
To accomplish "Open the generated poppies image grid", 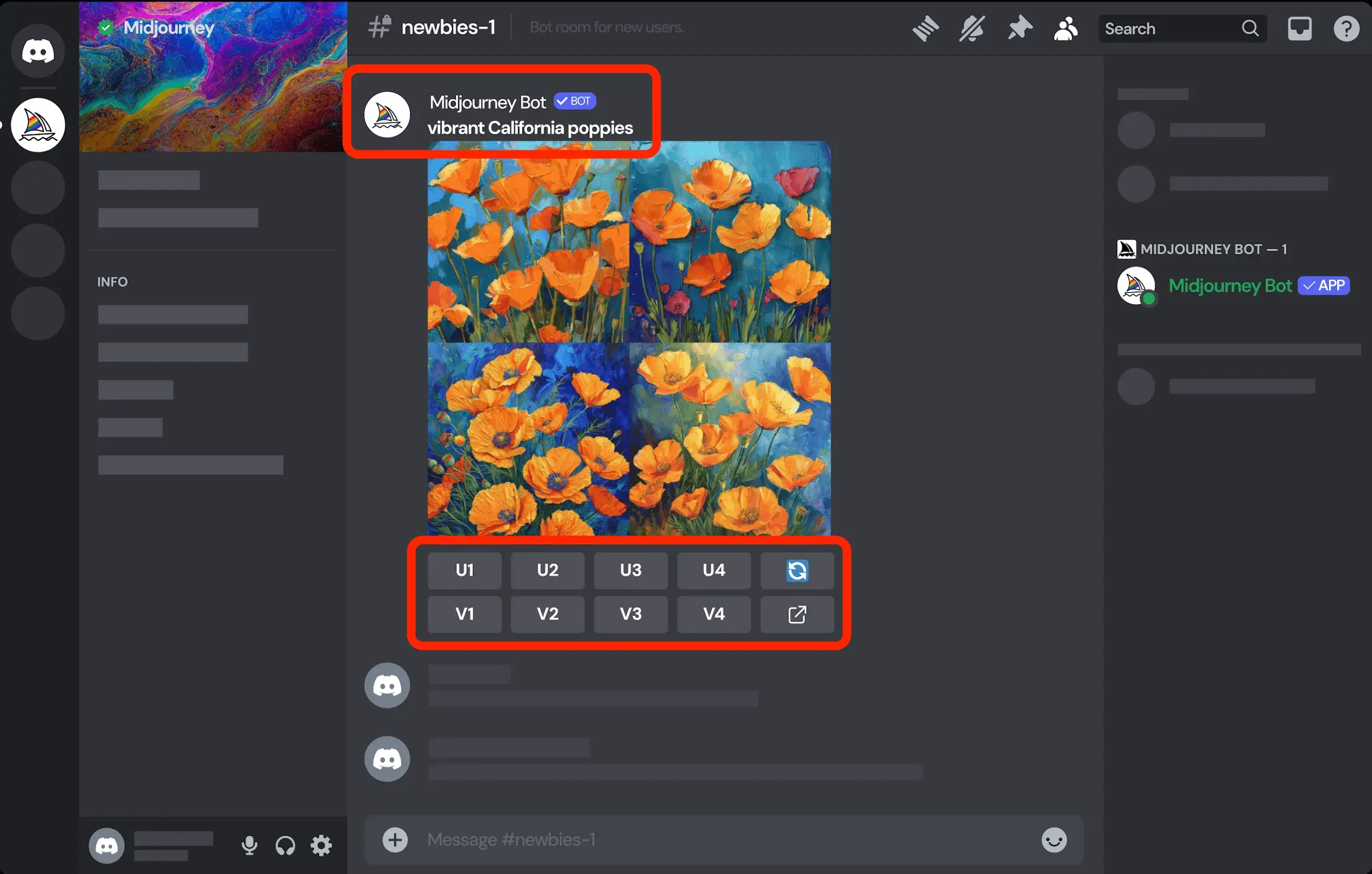I will [629, 339].
